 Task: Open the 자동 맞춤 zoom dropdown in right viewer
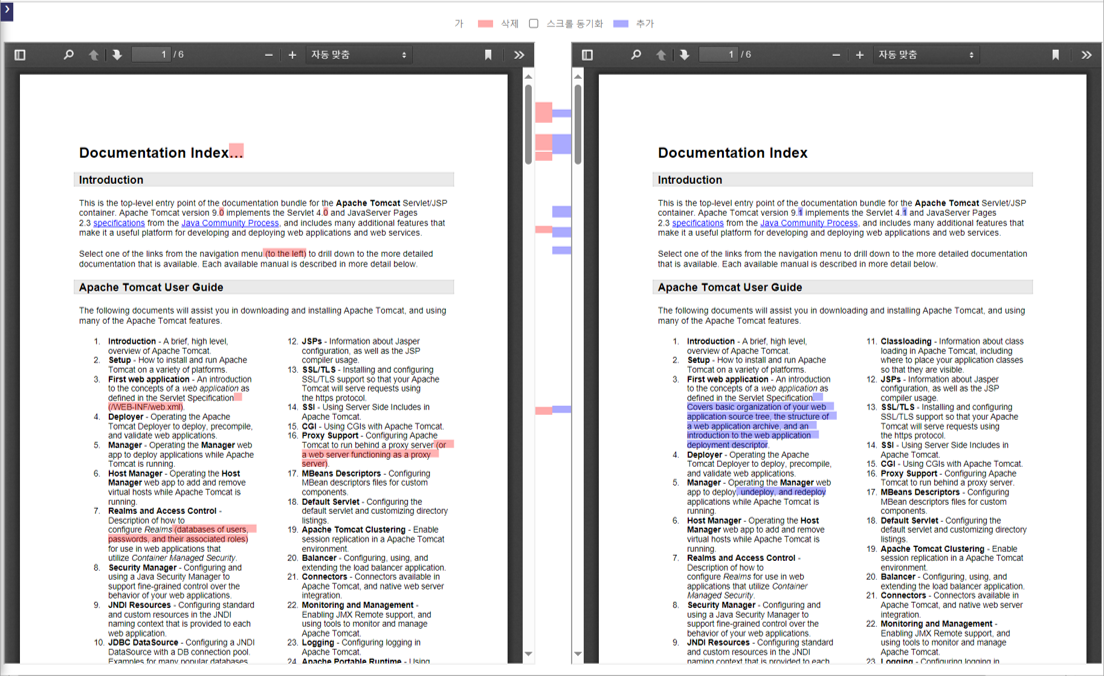click(927, 55)
